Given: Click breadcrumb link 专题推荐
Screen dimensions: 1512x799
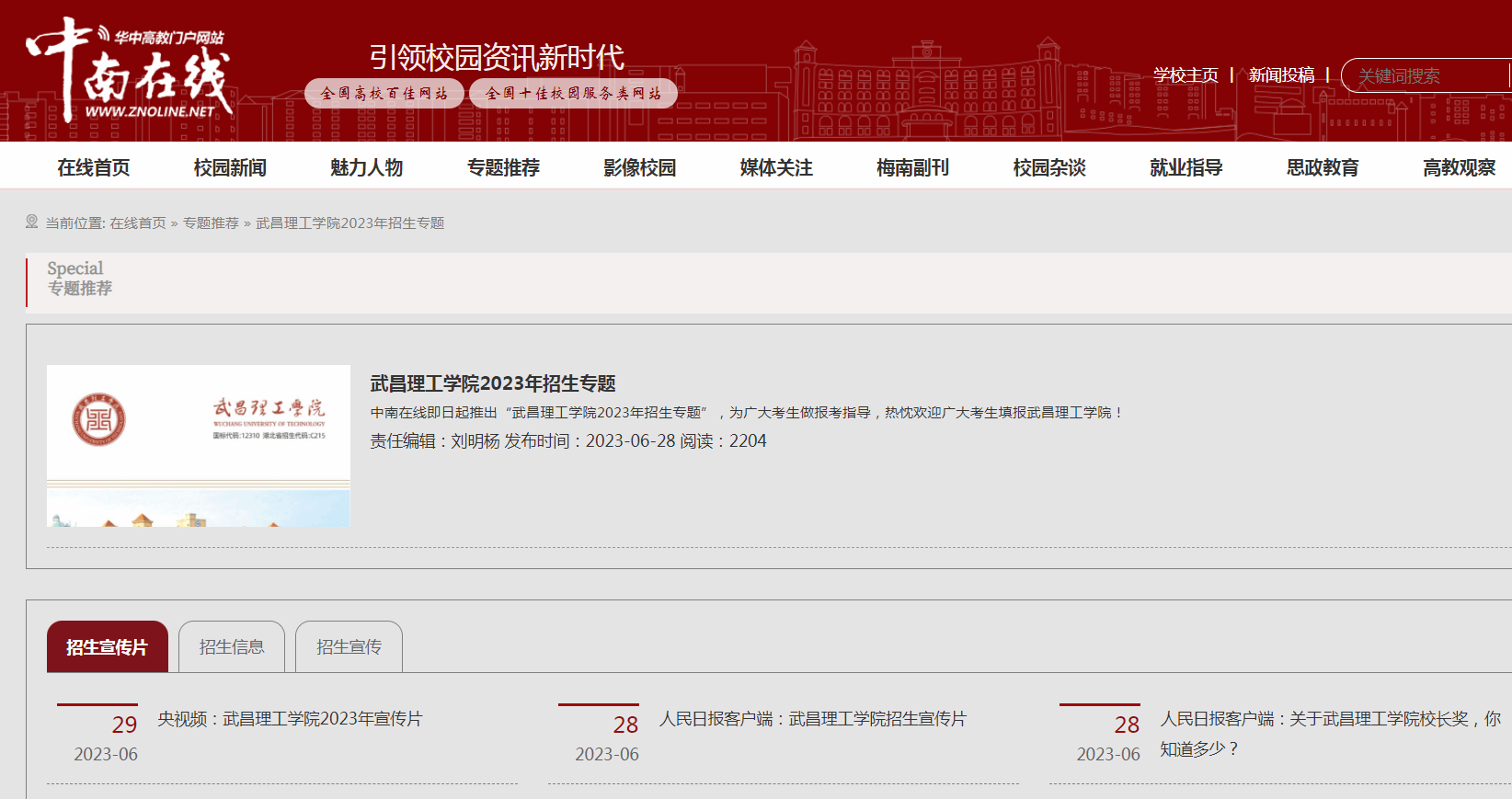Looking at the screenshot, I should [x=211, y=223].
